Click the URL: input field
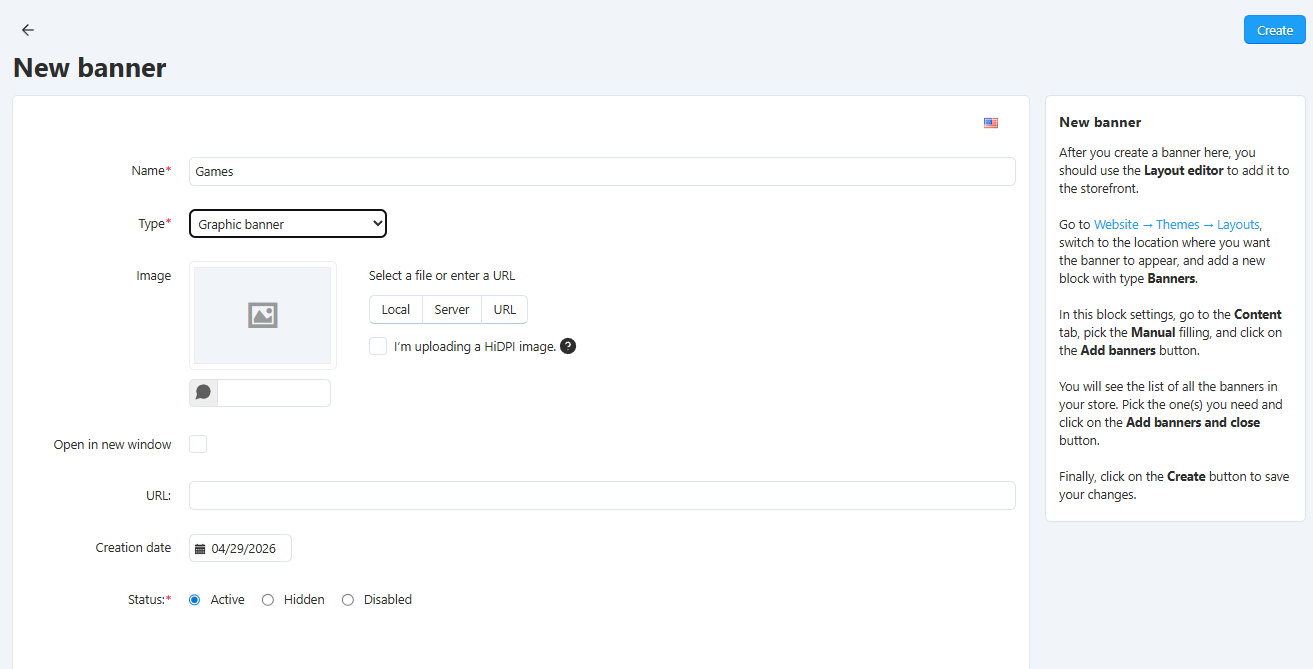This screenshot has width=1313, height=669. click(x=602, y=496)
